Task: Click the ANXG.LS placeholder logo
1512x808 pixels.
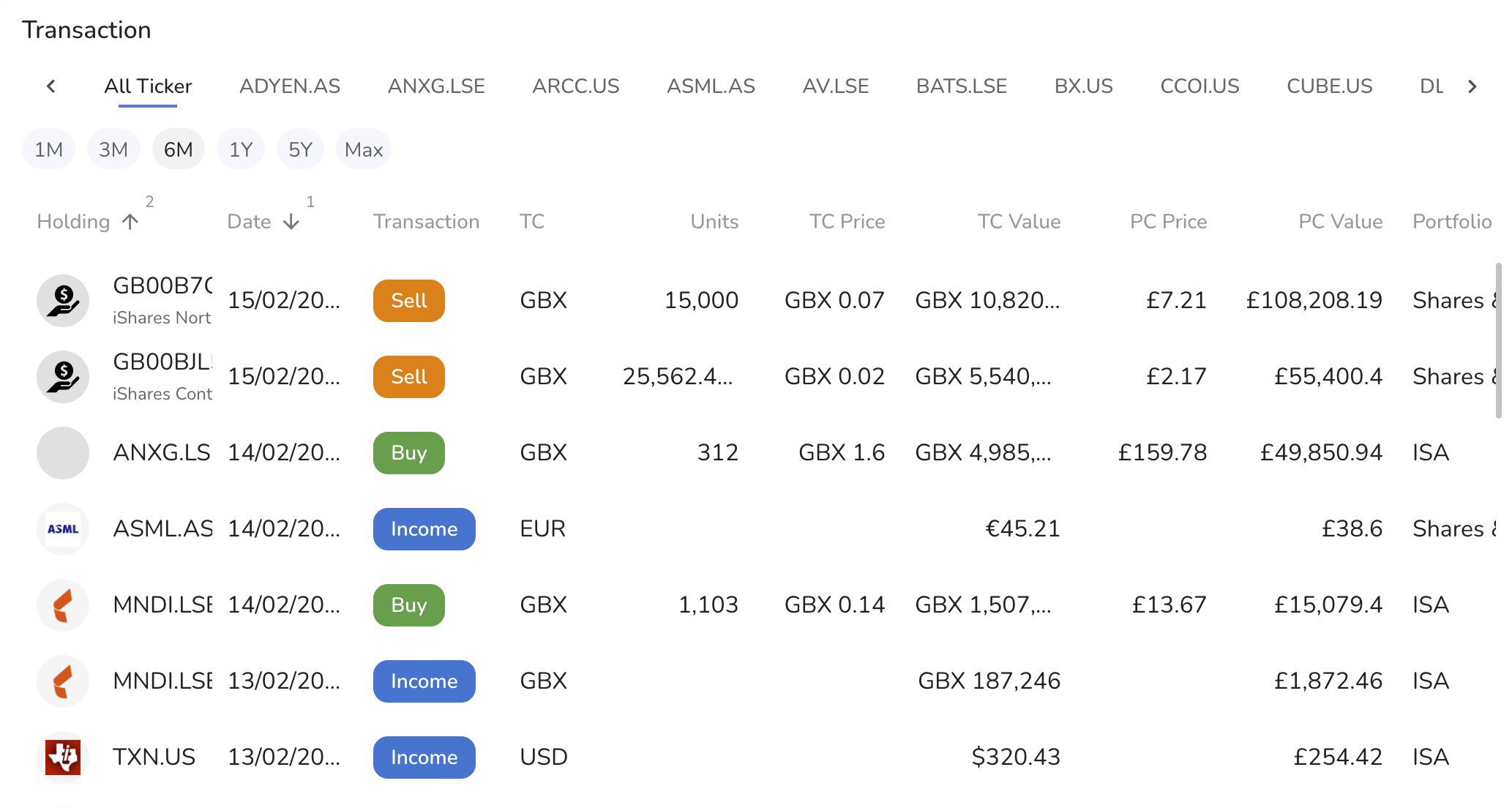Action: pos(63,453)
